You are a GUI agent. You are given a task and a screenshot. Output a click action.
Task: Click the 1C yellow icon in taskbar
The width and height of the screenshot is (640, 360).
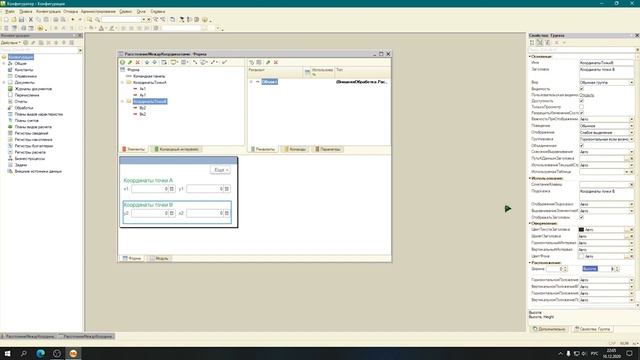(73, 353)
